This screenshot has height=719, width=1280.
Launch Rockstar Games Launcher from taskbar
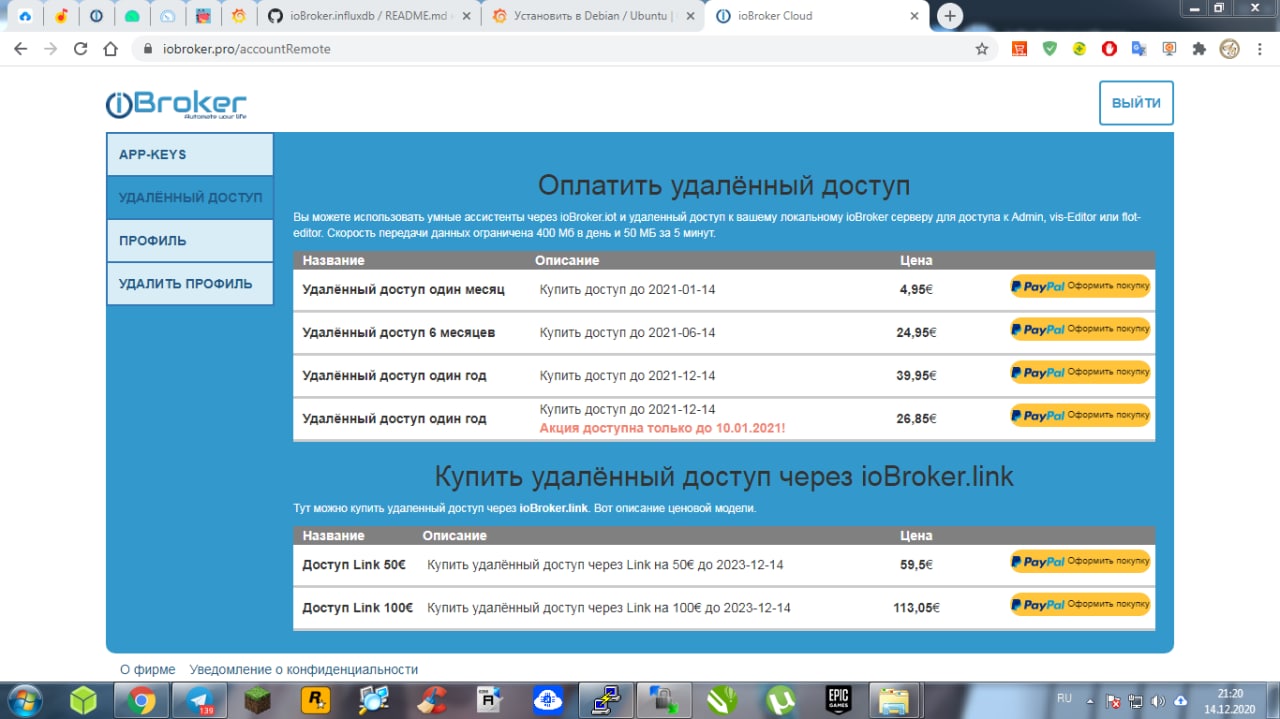point(316,700)
